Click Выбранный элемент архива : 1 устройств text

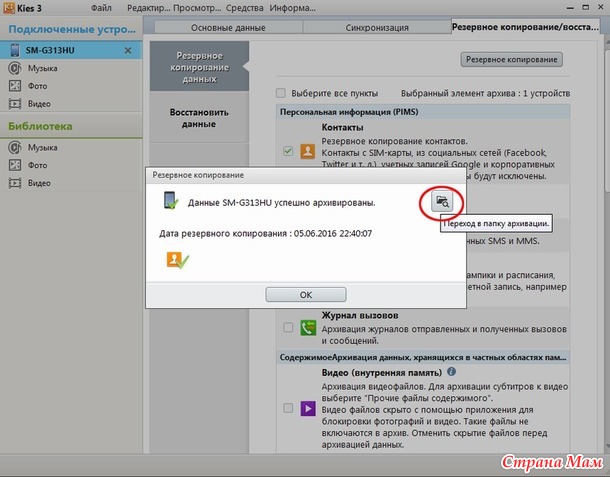(x=486, y=93)
